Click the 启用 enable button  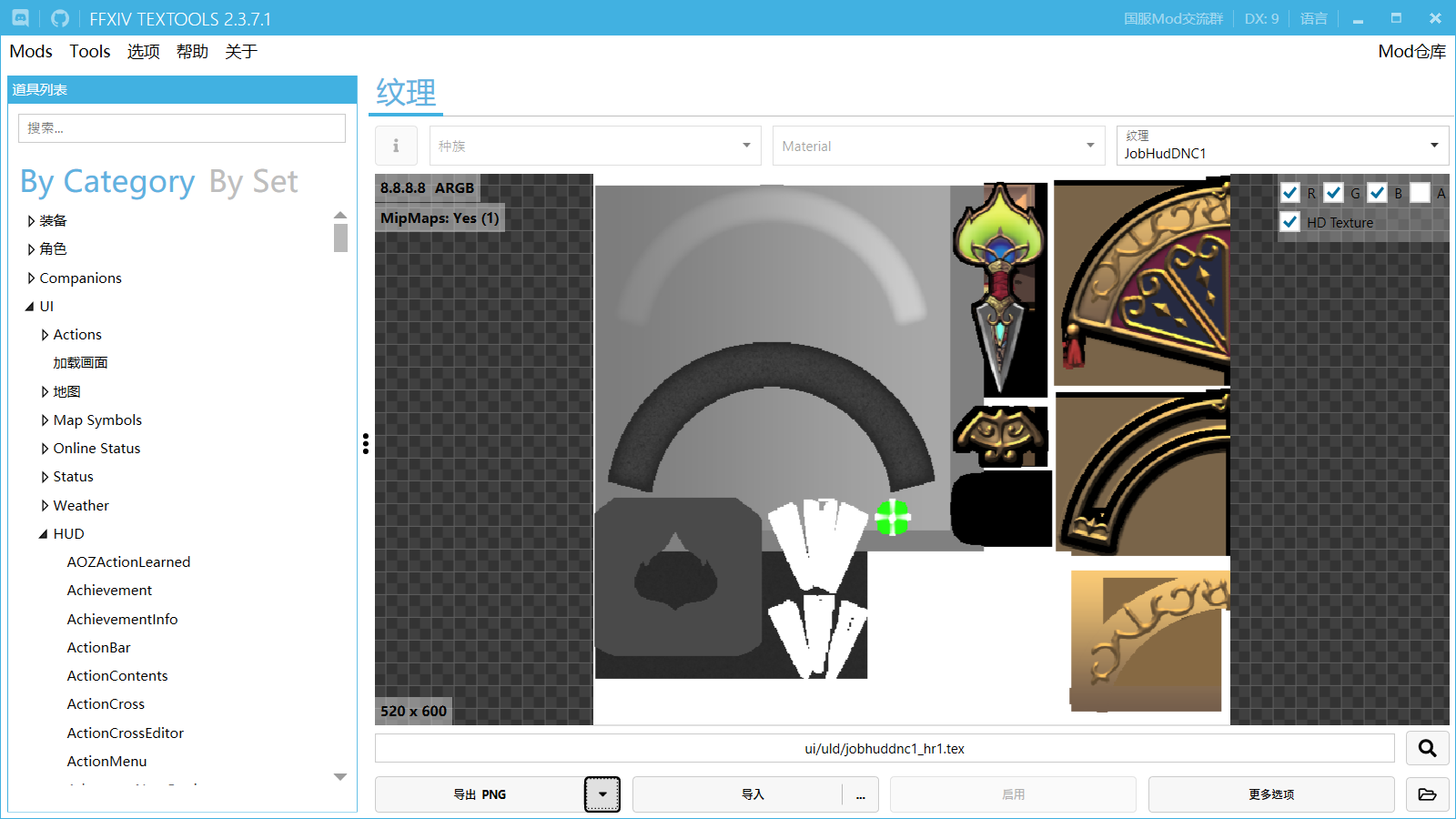tap(1013, 794)
